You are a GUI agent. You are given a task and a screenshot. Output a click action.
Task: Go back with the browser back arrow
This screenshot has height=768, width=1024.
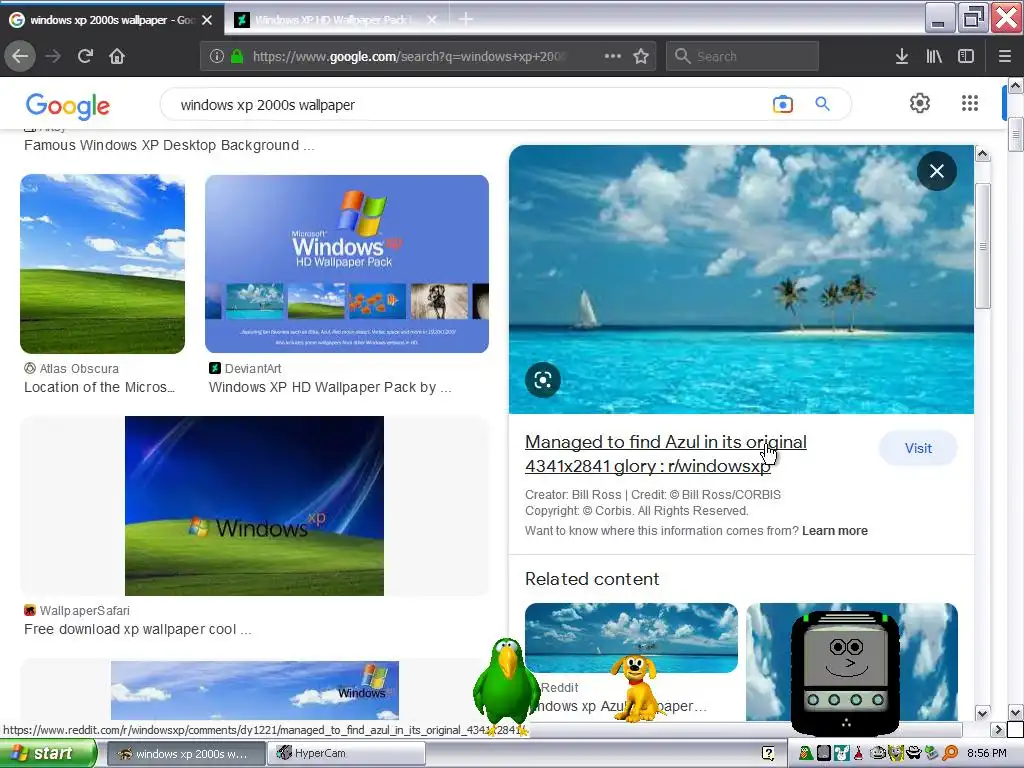click(20, 56)
